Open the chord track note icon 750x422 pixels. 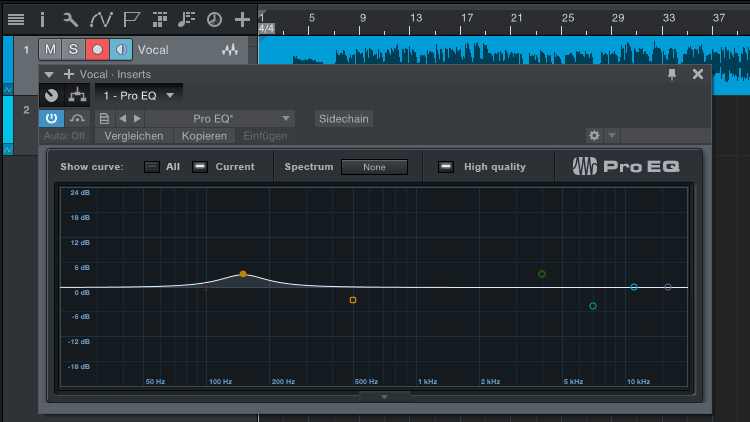[186, 20]
